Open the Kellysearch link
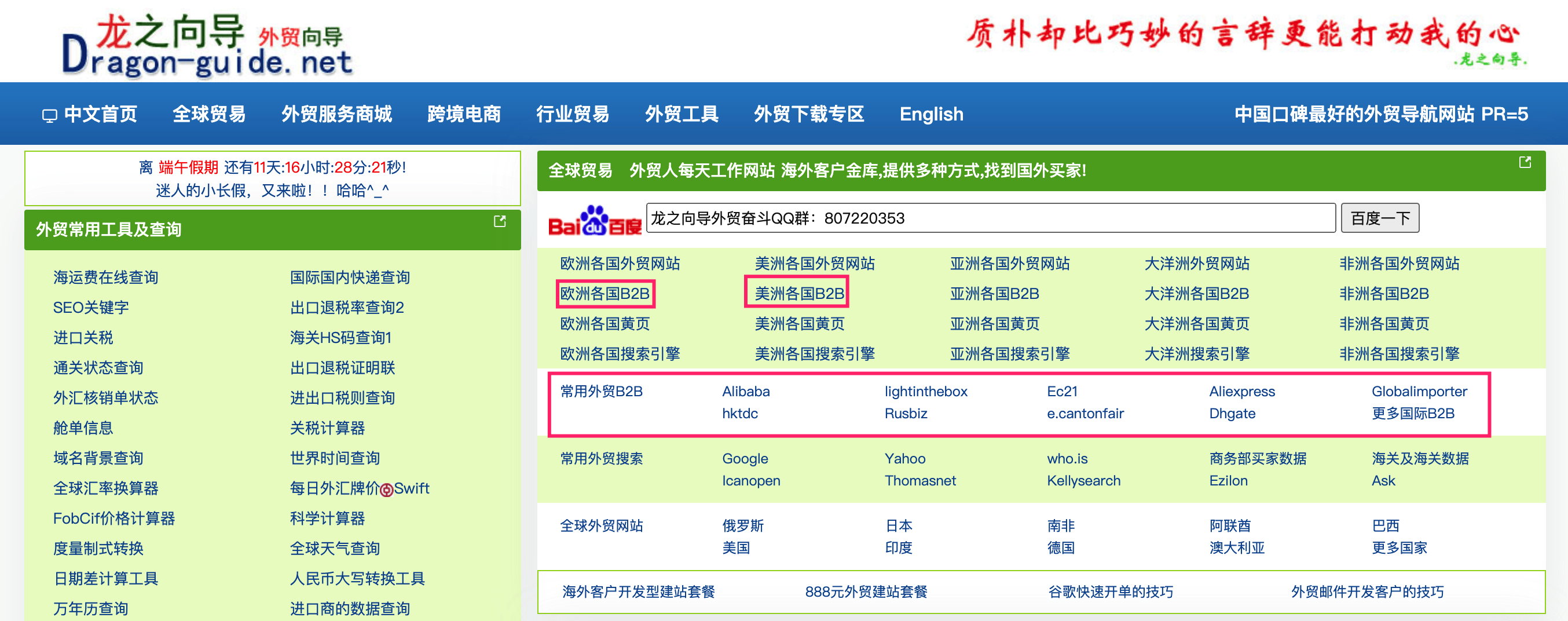 coord(1083,480)
